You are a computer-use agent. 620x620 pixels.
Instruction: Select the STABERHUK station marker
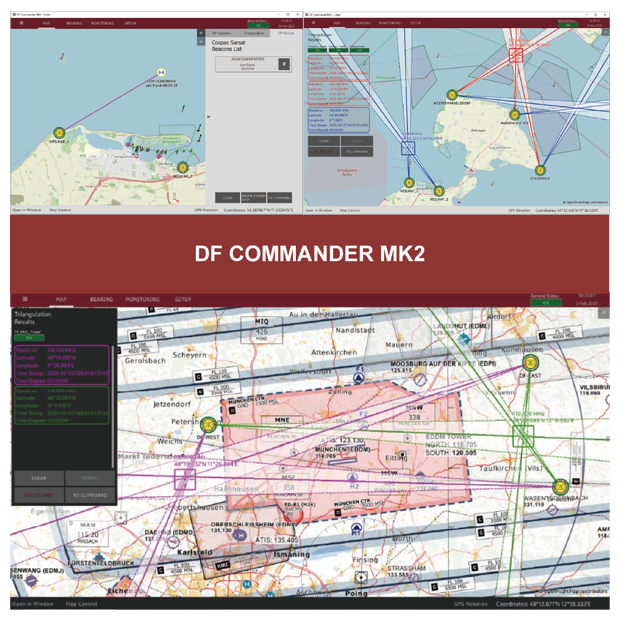point(541,172)
